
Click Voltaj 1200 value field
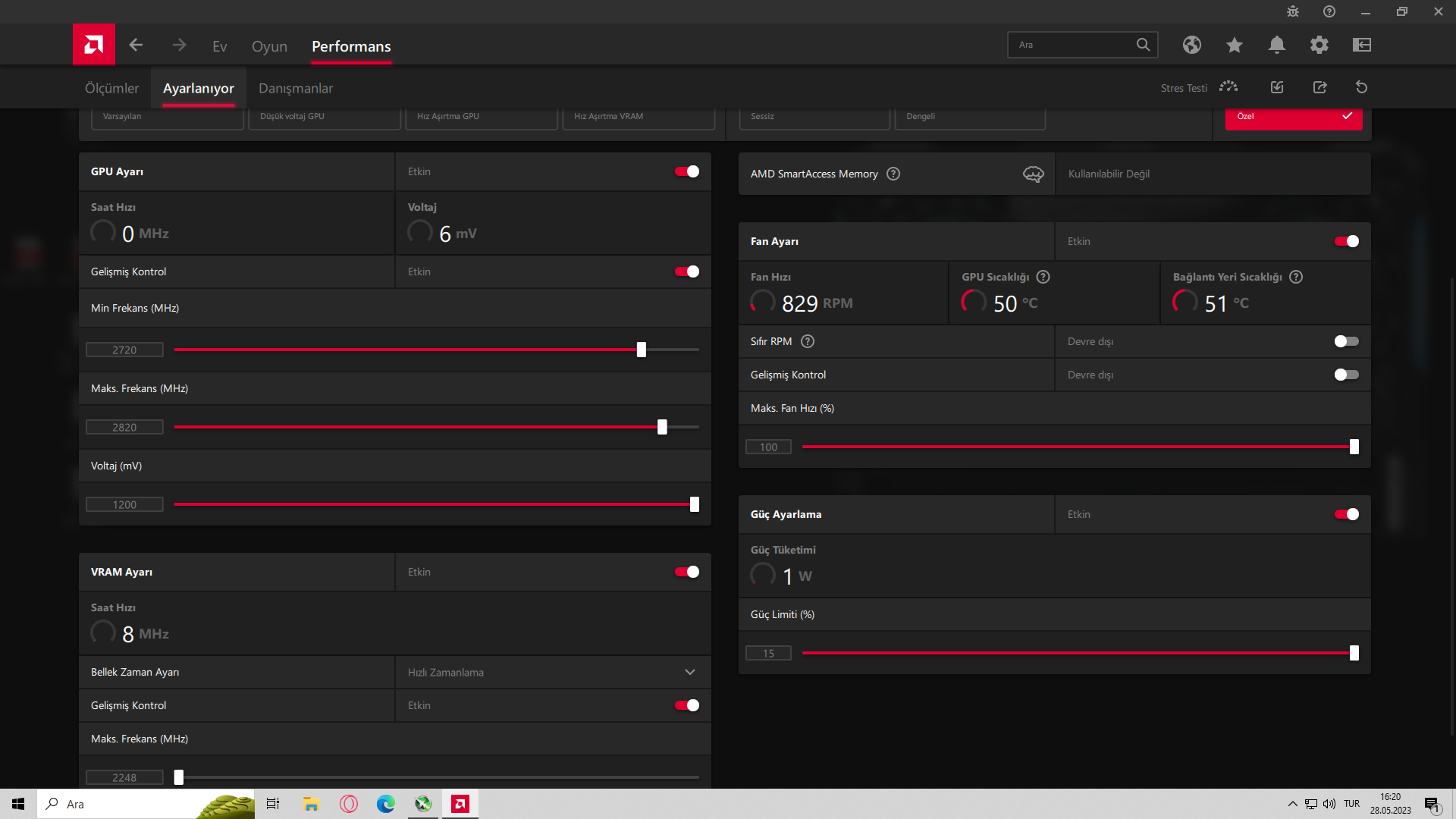click(x=124, y=504)
